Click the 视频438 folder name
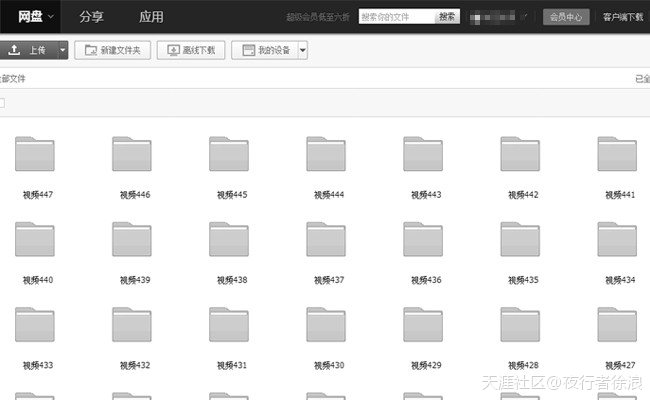This screenshot has width=650, height=400. pyautogui.click(x=232, y=280)
